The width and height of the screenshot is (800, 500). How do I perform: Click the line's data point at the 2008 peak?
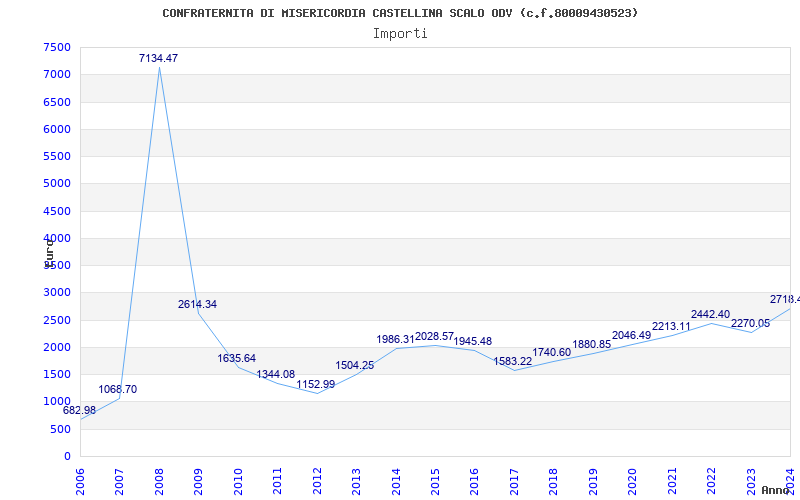point(159,67)
